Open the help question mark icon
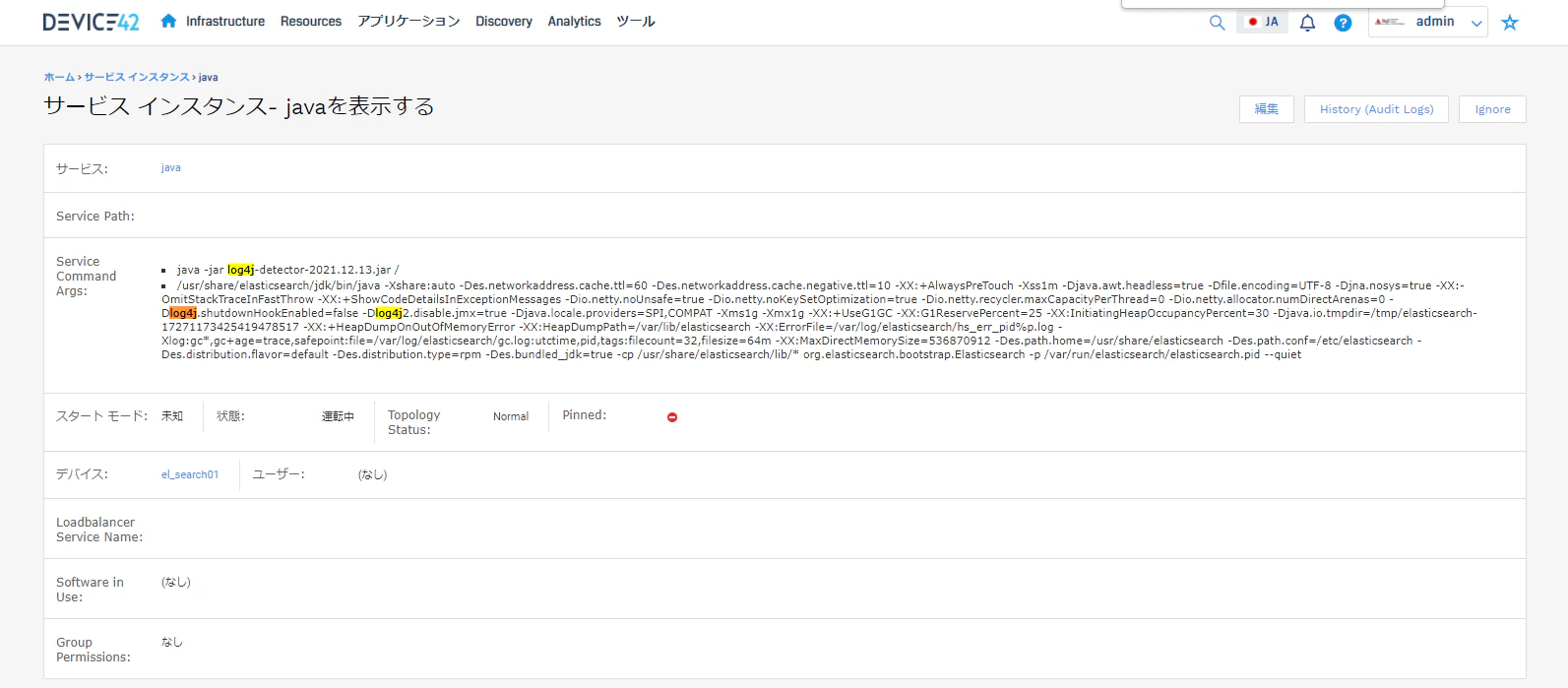 tap(1343, 23)
